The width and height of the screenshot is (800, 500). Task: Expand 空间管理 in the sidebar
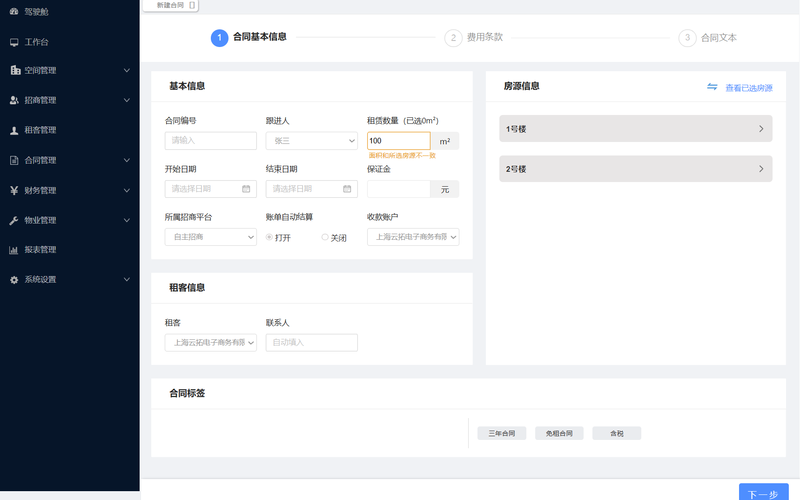point(70,70)
